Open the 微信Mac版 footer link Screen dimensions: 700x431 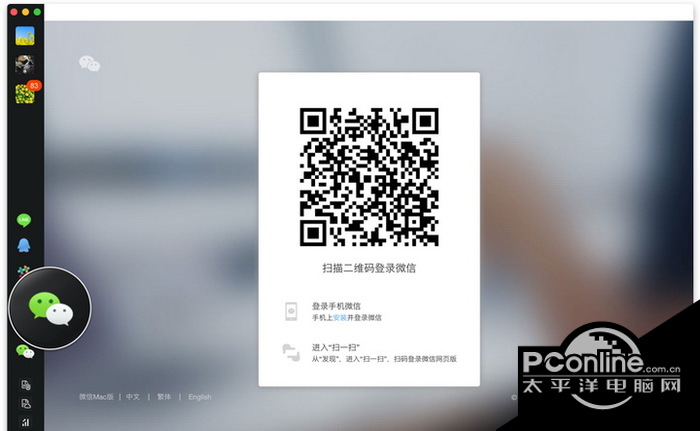tap(96, 397)
